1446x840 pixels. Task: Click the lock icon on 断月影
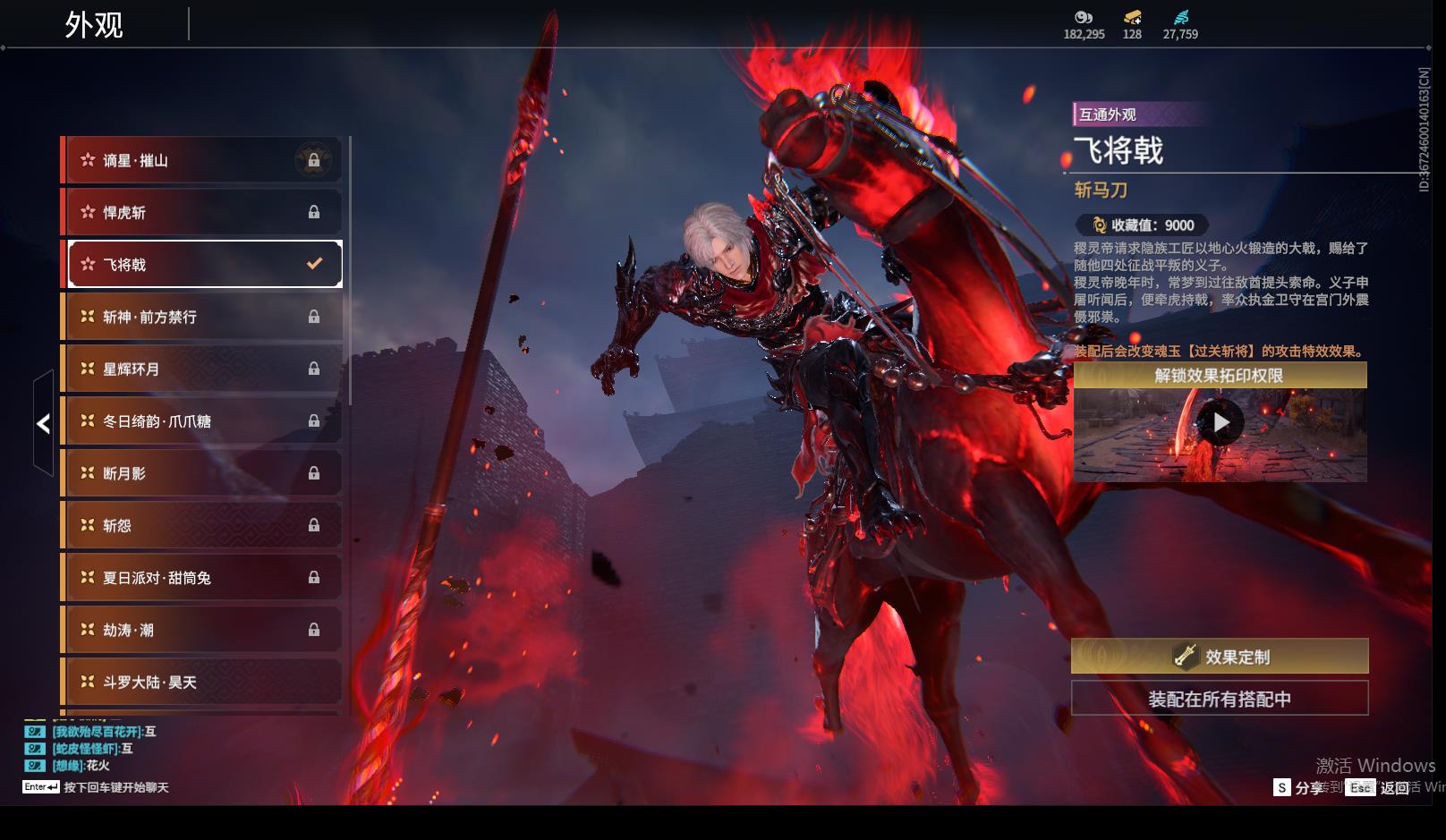(x=314, y=473)
